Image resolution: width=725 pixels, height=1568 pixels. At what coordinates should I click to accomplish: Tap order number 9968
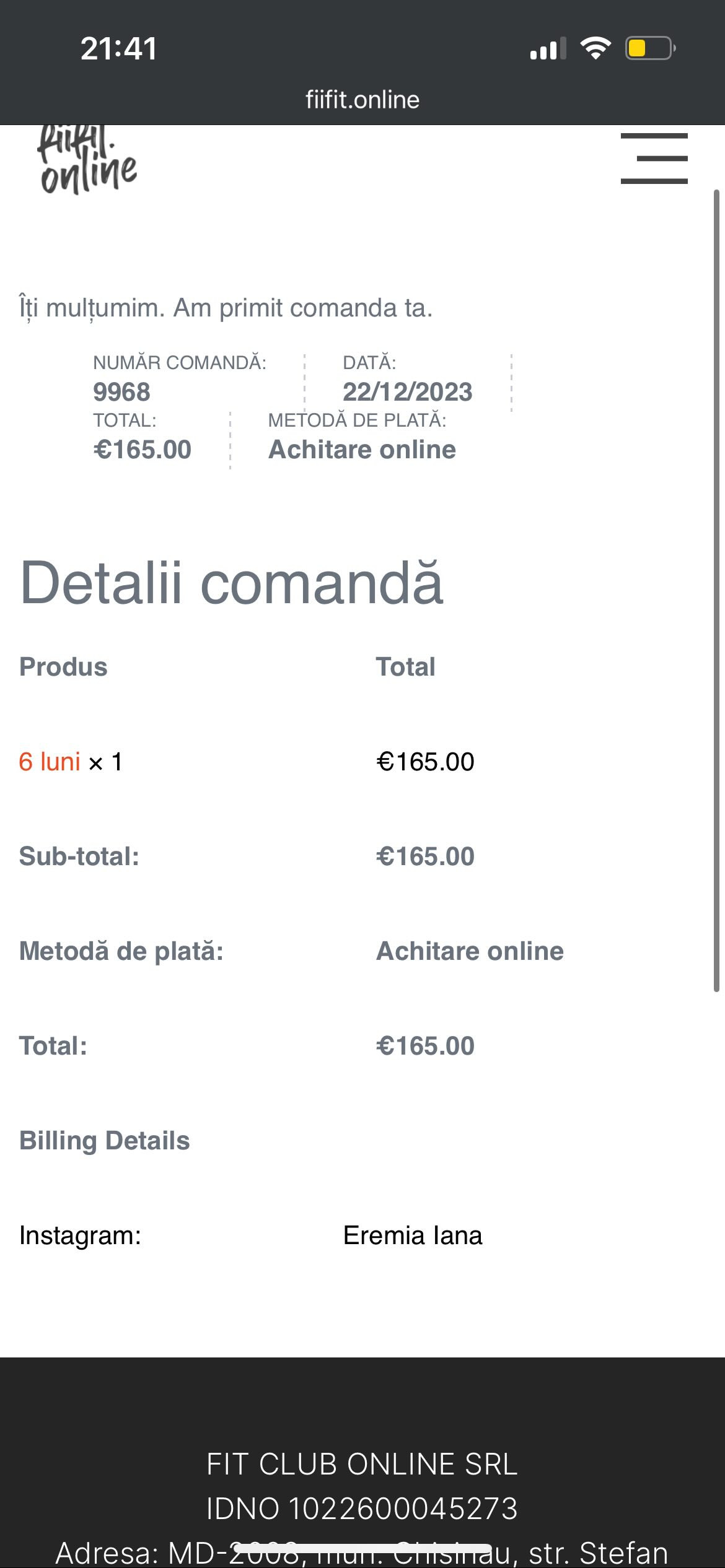click(x=121, y=391)
